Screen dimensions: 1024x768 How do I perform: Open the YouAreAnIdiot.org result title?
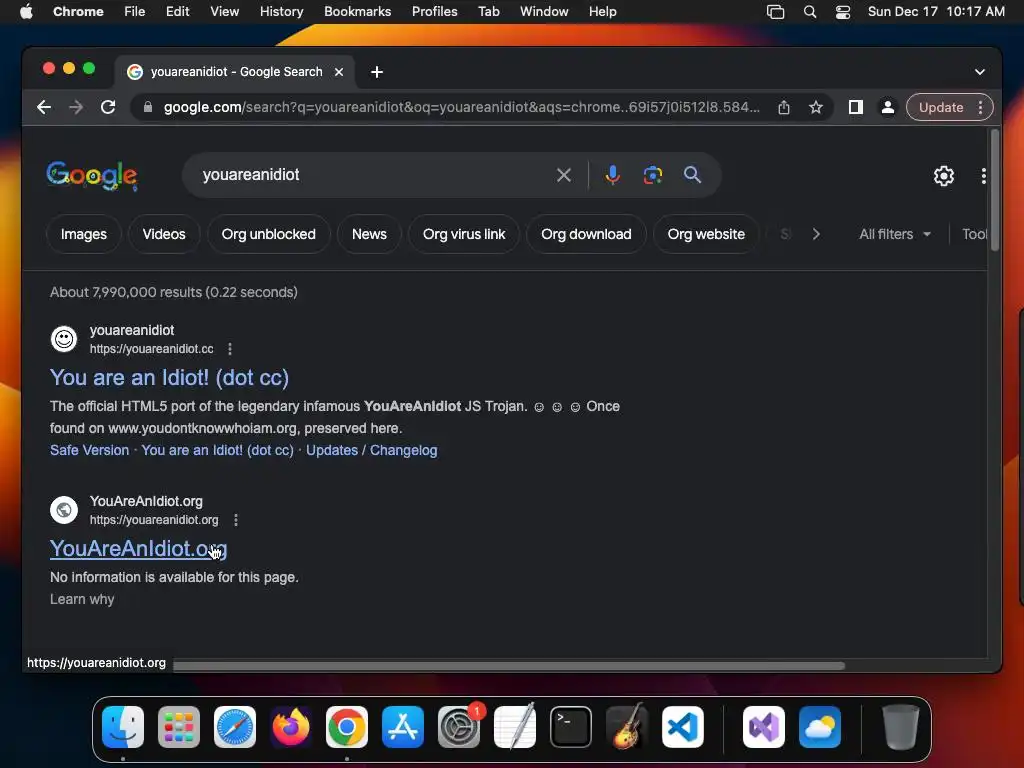click(138, 549)
